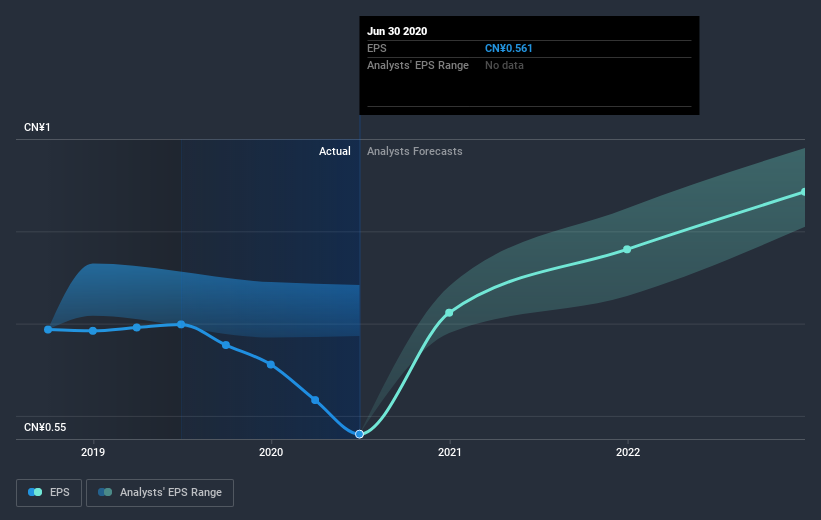Image resolution: width=821 pixels, height=520 pixels.
Task: Click the No data tooltip value
Action: point(504,65)
